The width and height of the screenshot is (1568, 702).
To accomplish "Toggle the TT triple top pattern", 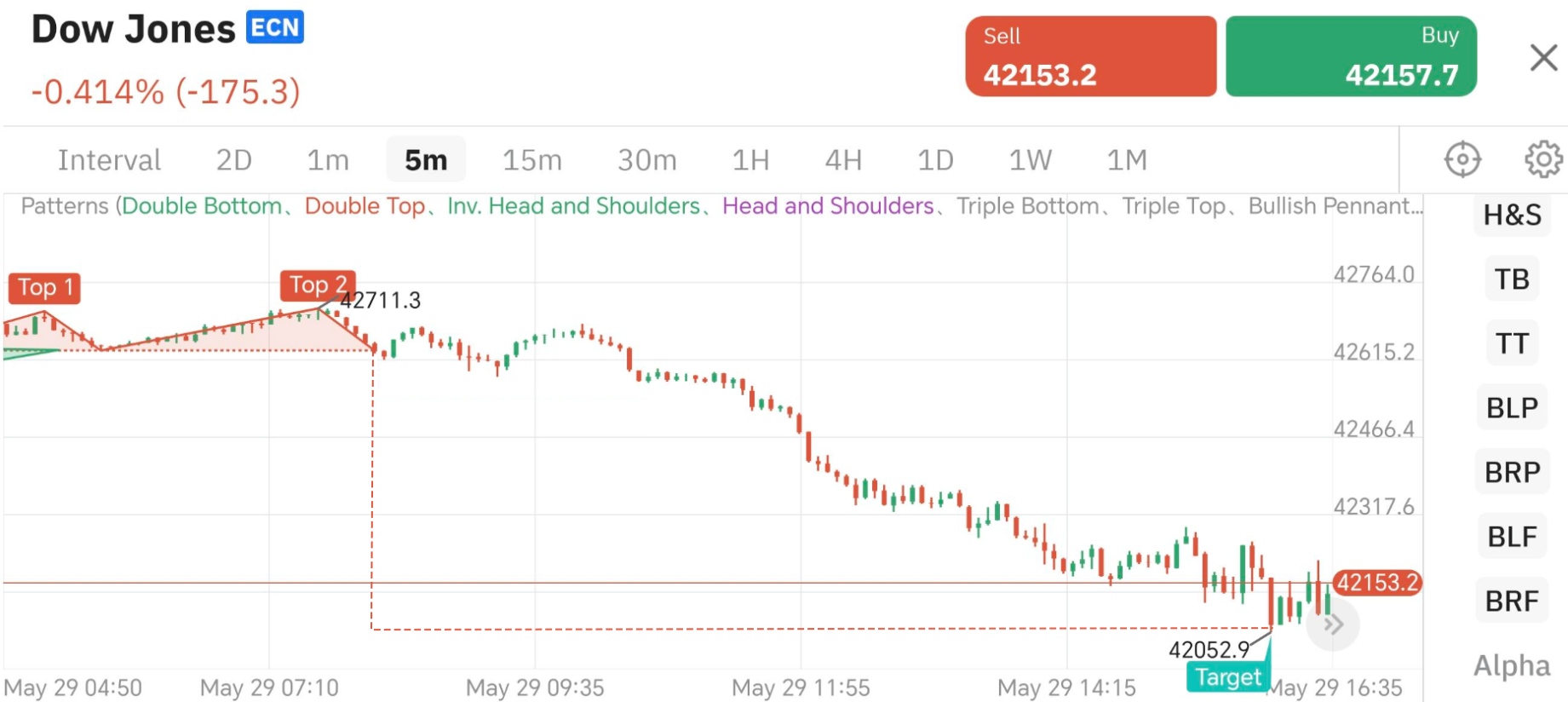I will point(1512,343).
